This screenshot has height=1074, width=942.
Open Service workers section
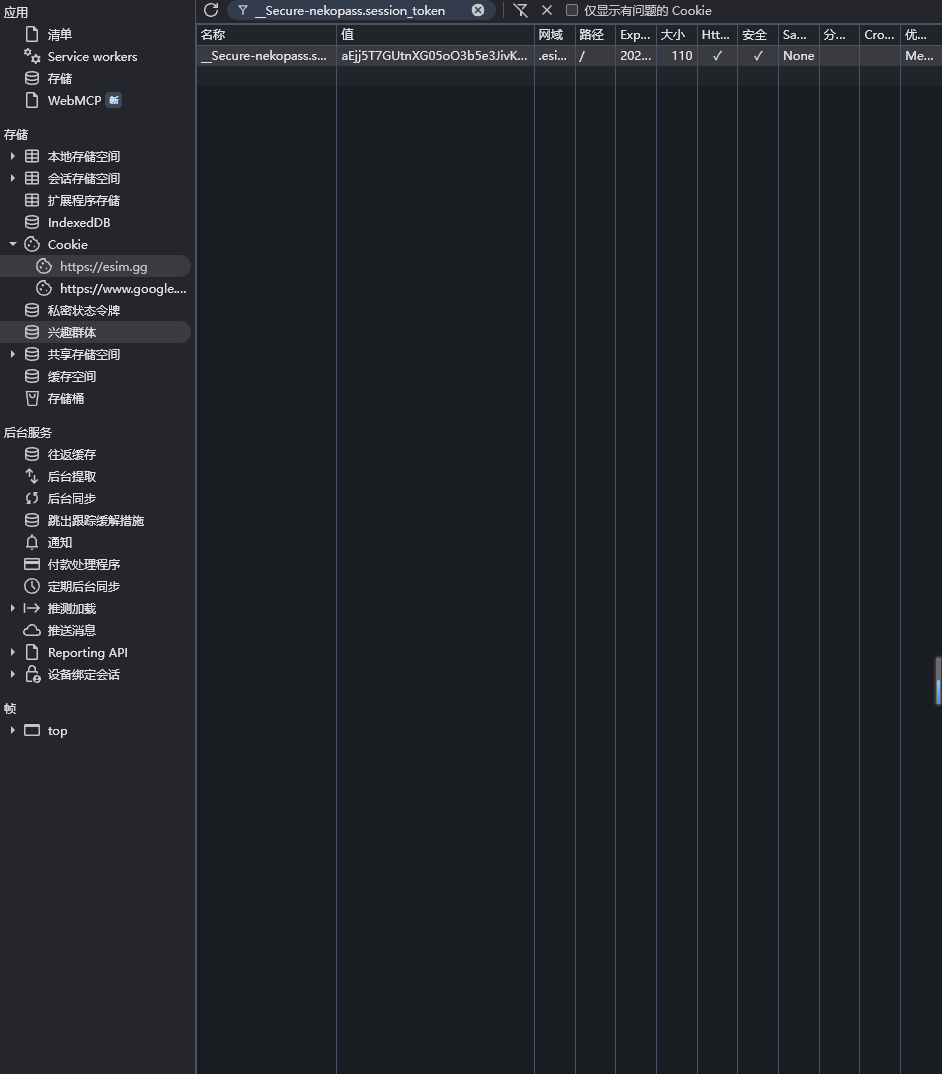92,56
